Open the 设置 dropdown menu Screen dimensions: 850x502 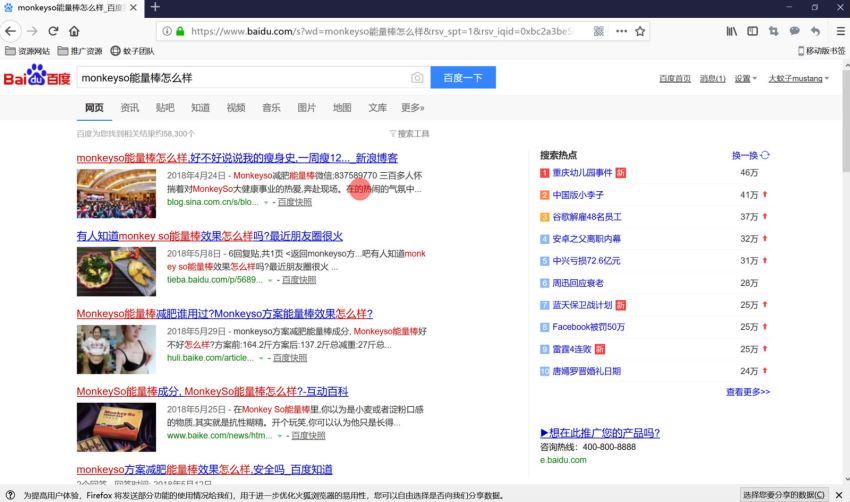[x=745, y=79]
